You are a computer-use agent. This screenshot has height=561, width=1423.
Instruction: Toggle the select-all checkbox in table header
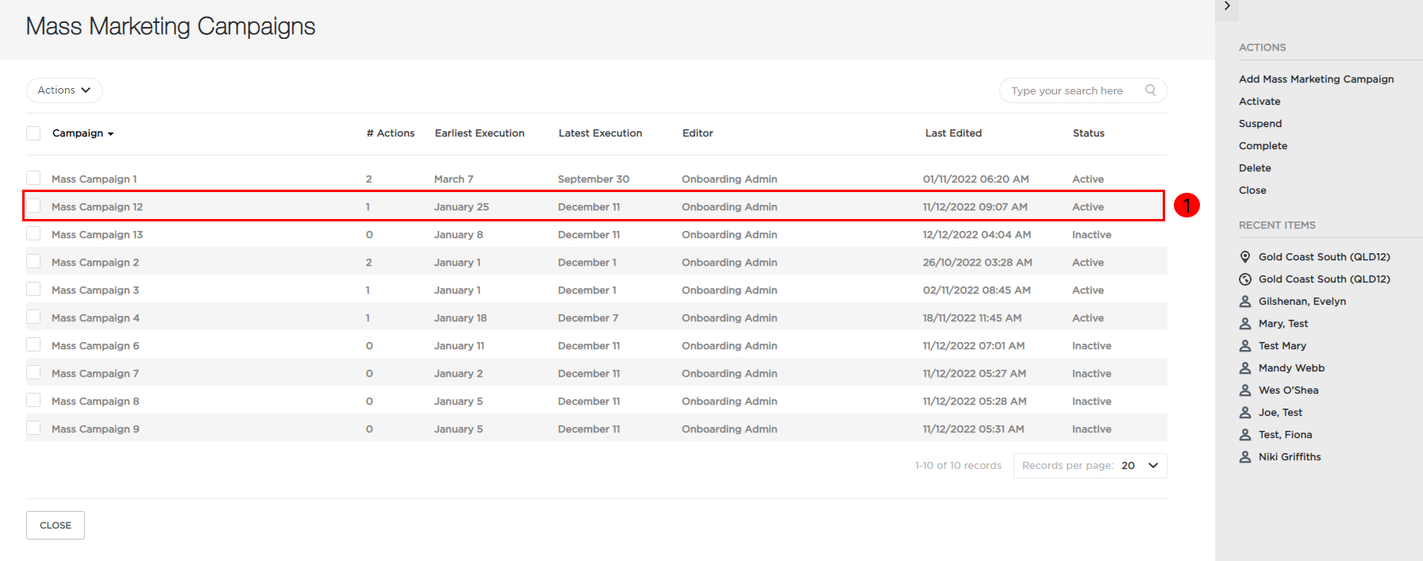pos(33,133)
